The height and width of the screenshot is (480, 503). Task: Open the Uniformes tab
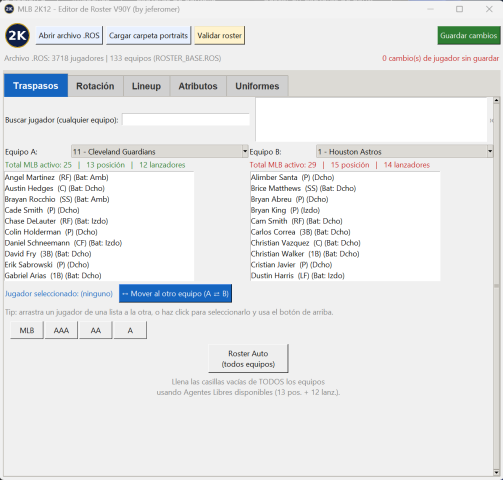point(257,86)
